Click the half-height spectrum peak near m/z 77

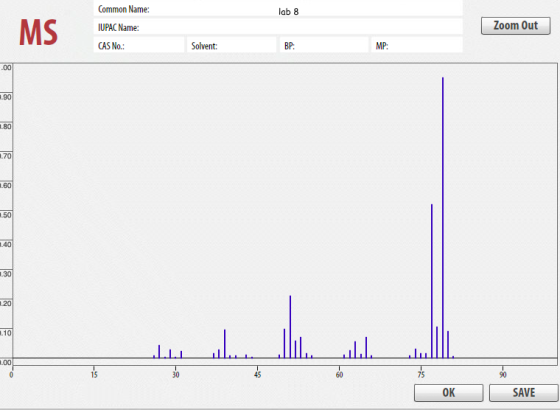[x=432, y=281]
